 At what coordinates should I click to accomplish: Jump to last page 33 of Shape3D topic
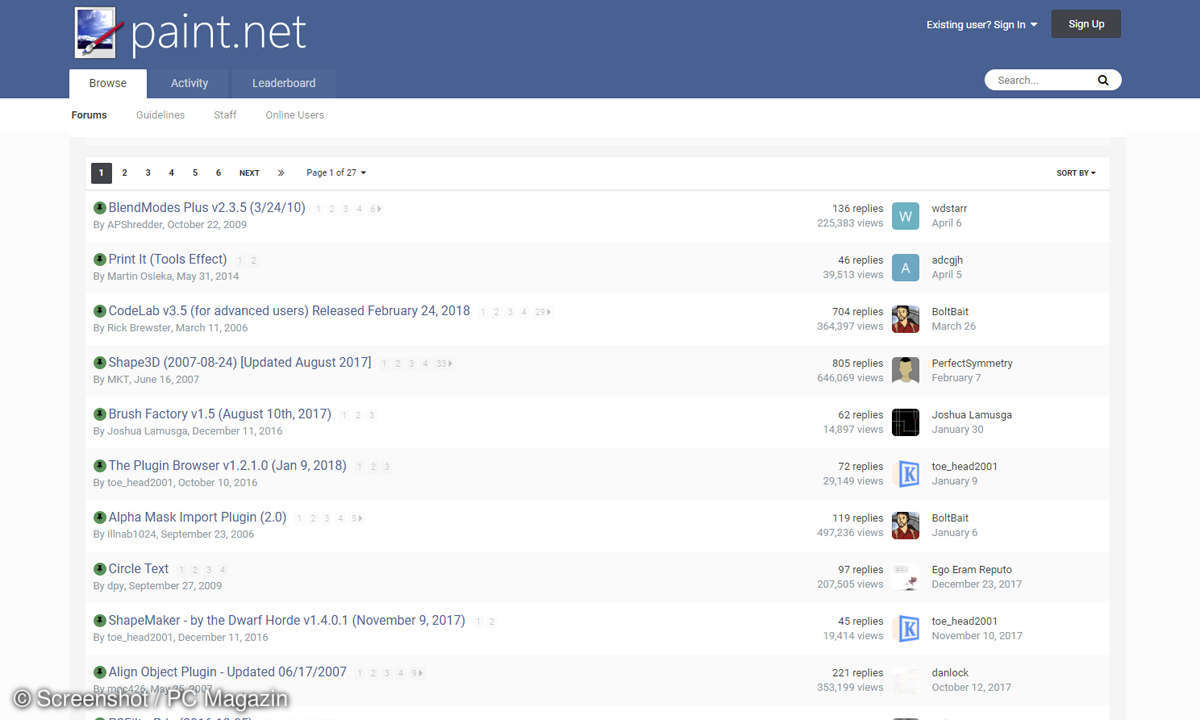click(x=444, y=364)
